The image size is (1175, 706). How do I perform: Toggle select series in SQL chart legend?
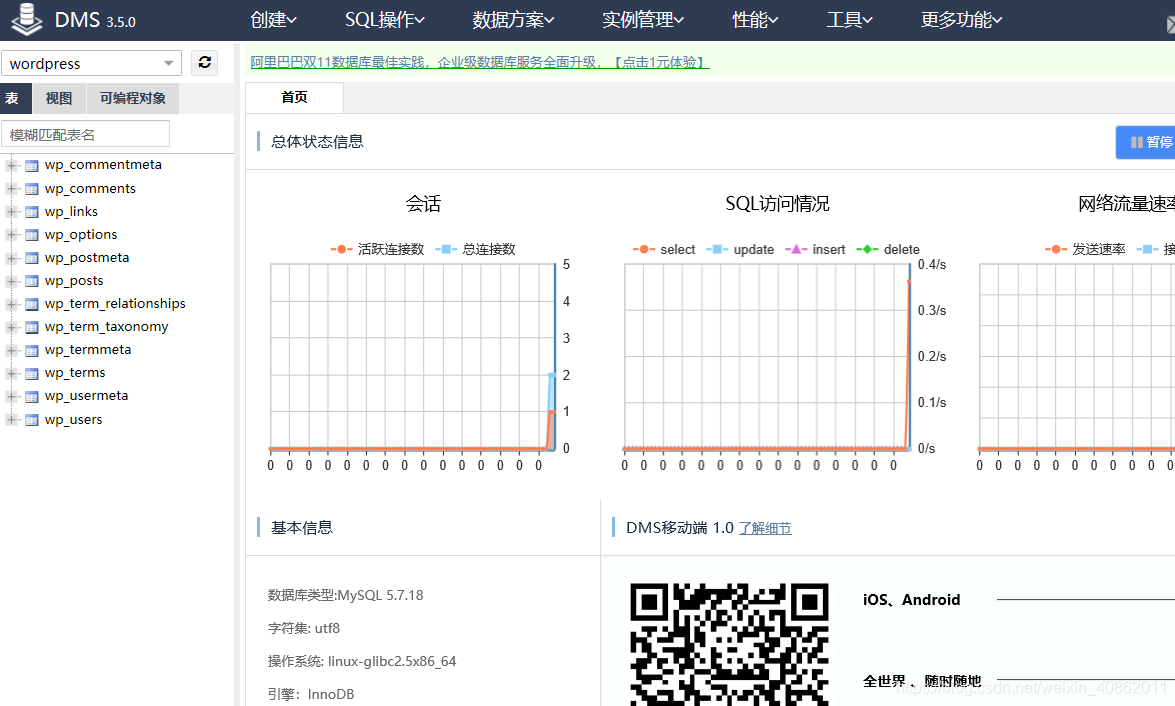point(664,250)
